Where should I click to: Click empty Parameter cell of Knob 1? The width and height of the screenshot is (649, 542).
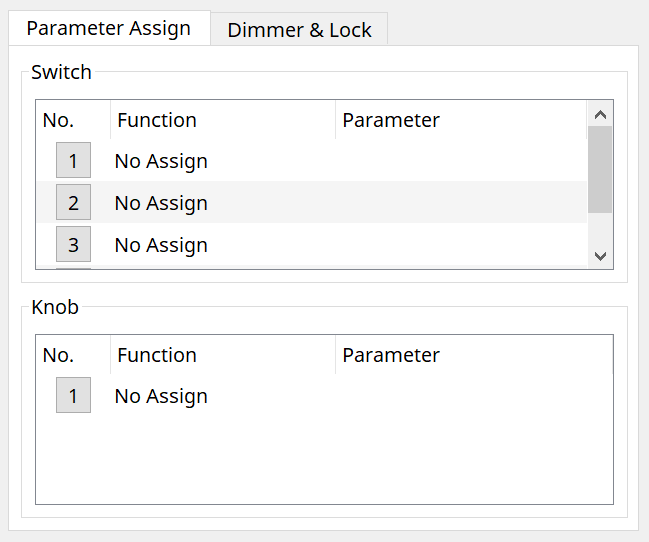coord(470,396)
